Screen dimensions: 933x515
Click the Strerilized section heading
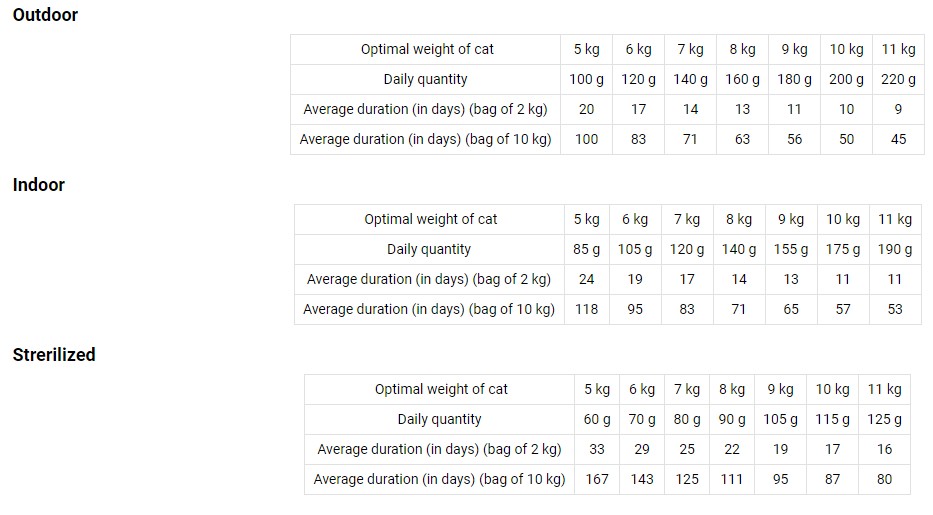pos(54,355)
